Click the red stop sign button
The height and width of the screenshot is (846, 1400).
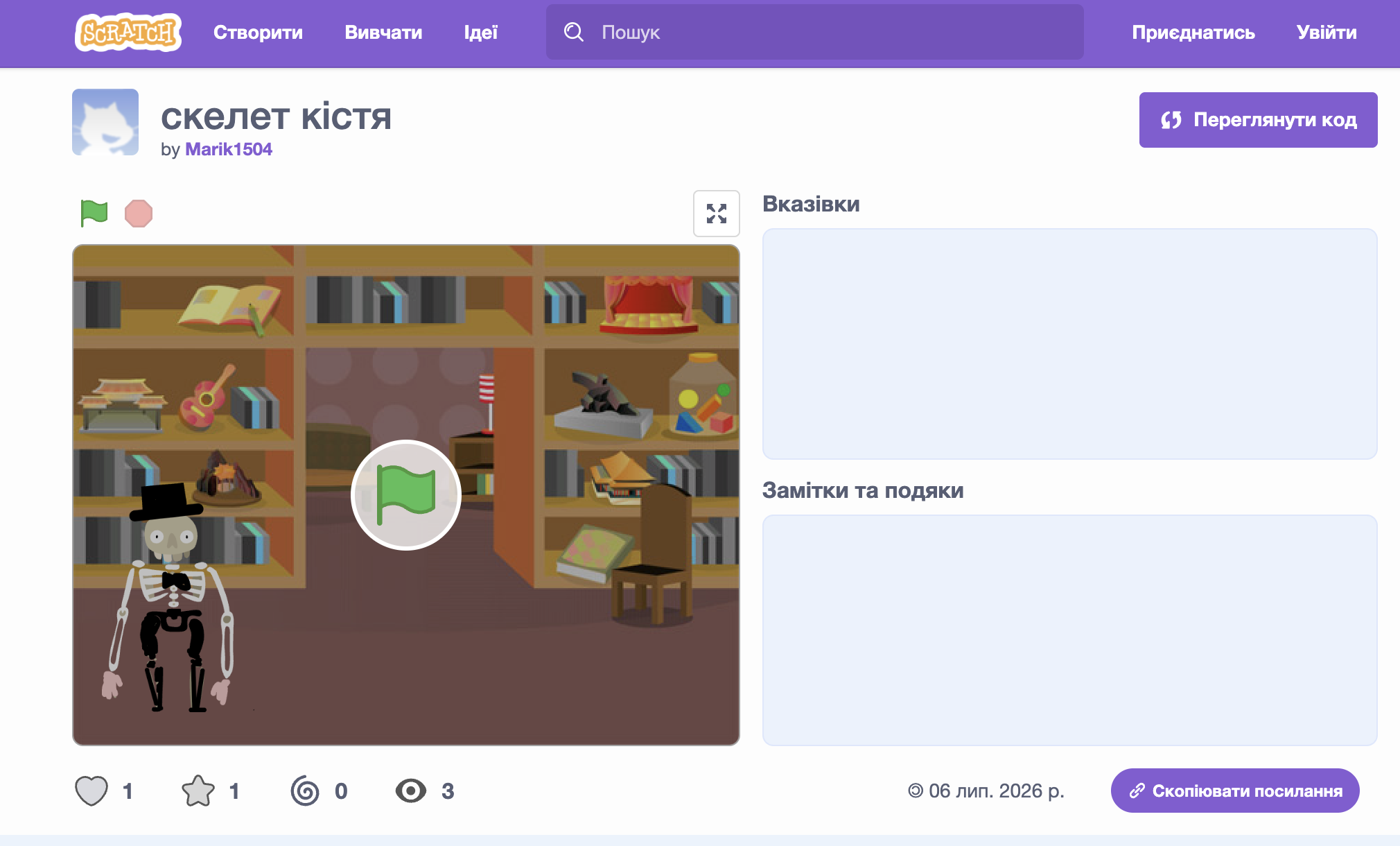(x=139, y=213)
